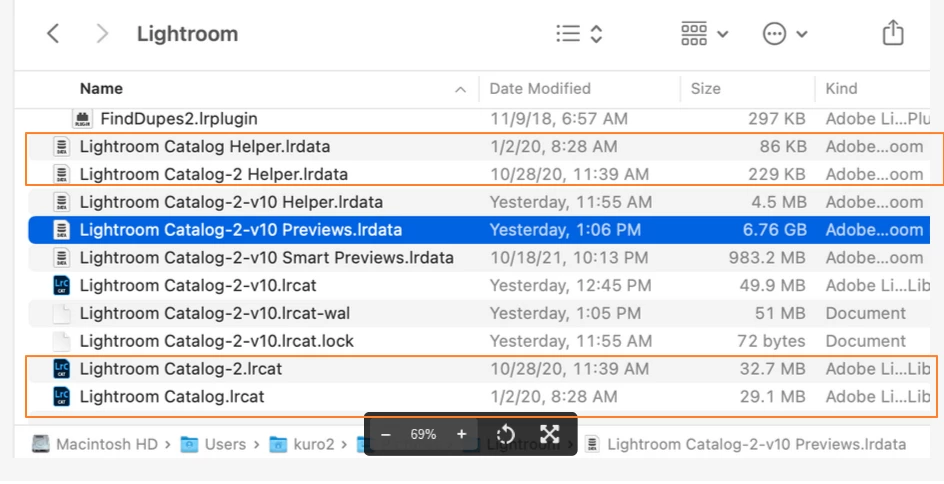Enter fullscreen with expand arrows icon
The width and height of the screenshot is (944, 484).
click(550, 434)
